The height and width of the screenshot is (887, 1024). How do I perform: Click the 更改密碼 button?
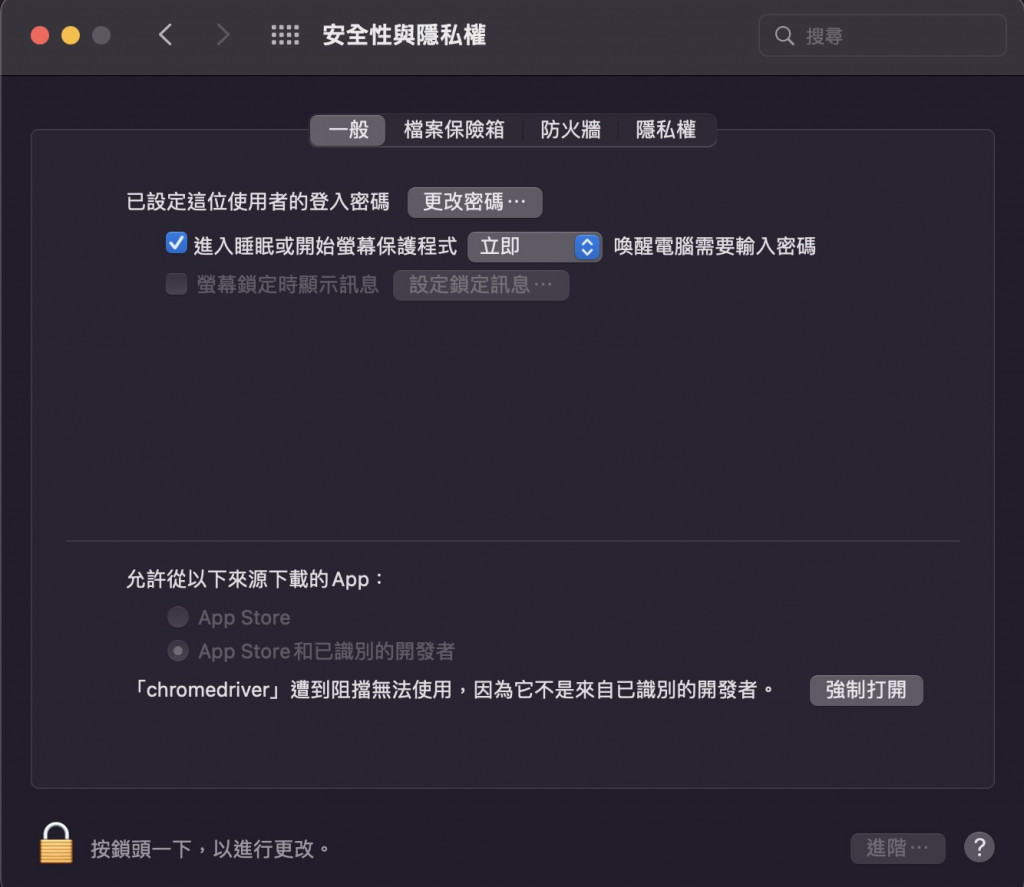pos(475,202)
